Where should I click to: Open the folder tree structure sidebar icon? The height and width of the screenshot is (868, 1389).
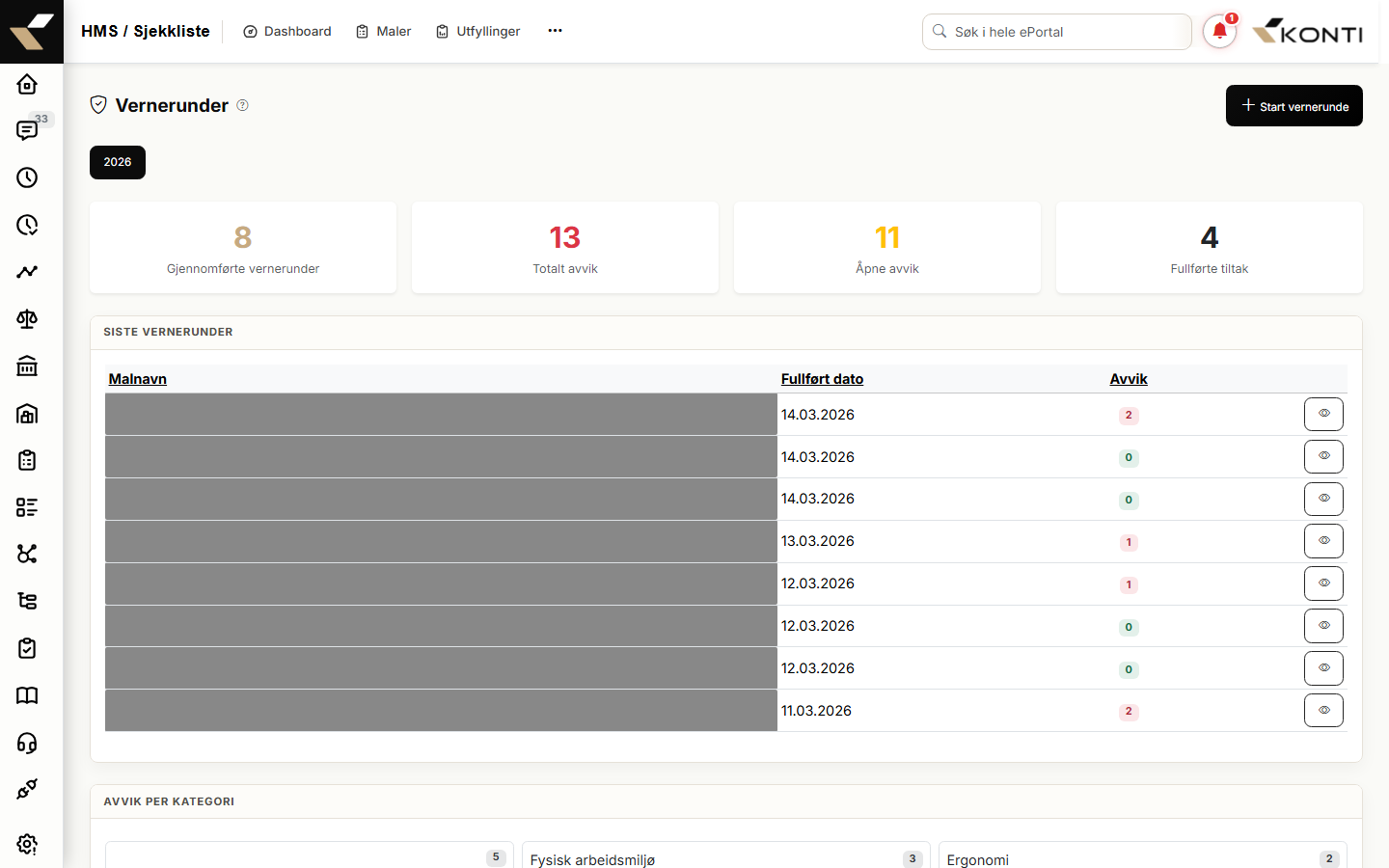[x=27, y=601]
